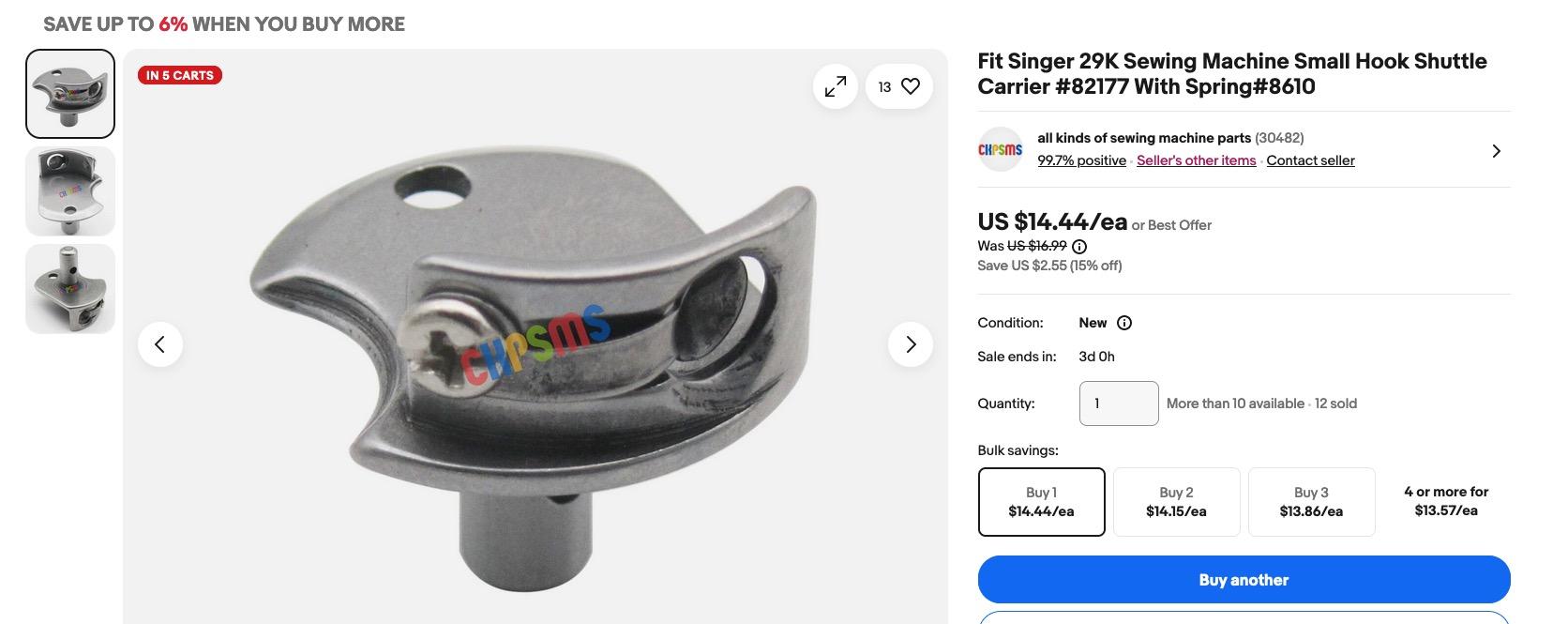The width and height of the screenshot is (1568, 624).
Task: Open the Condition info icon beside New
Action: (x=1124, y=323)
